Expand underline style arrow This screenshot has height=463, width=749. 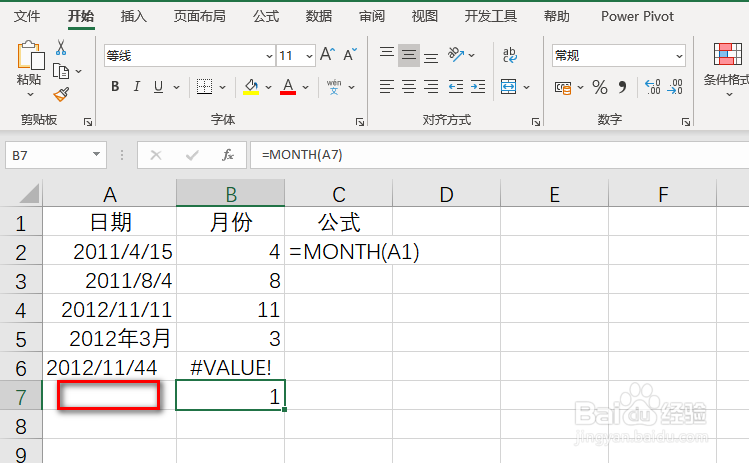[176, 87]
